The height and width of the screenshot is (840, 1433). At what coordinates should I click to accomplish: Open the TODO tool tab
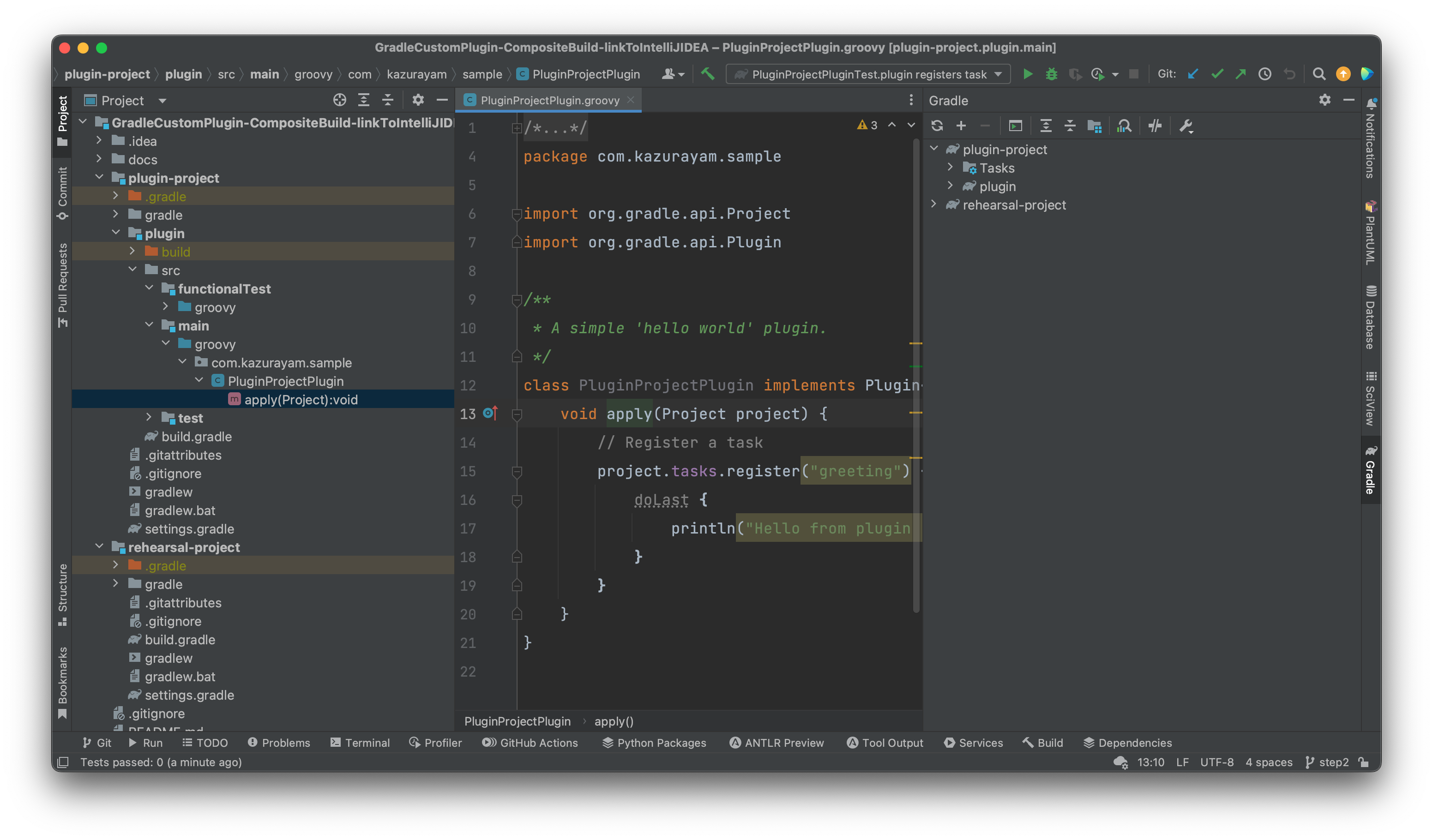tap(205, 743)
